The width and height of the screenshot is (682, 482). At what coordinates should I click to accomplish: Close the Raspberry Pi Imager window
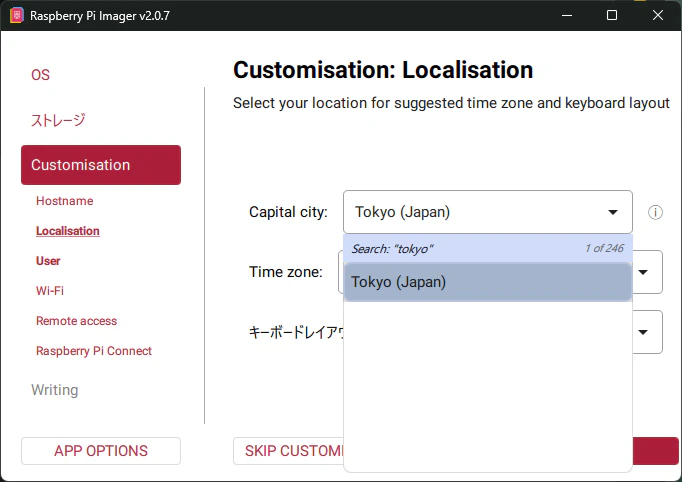(x=658, y=15)
